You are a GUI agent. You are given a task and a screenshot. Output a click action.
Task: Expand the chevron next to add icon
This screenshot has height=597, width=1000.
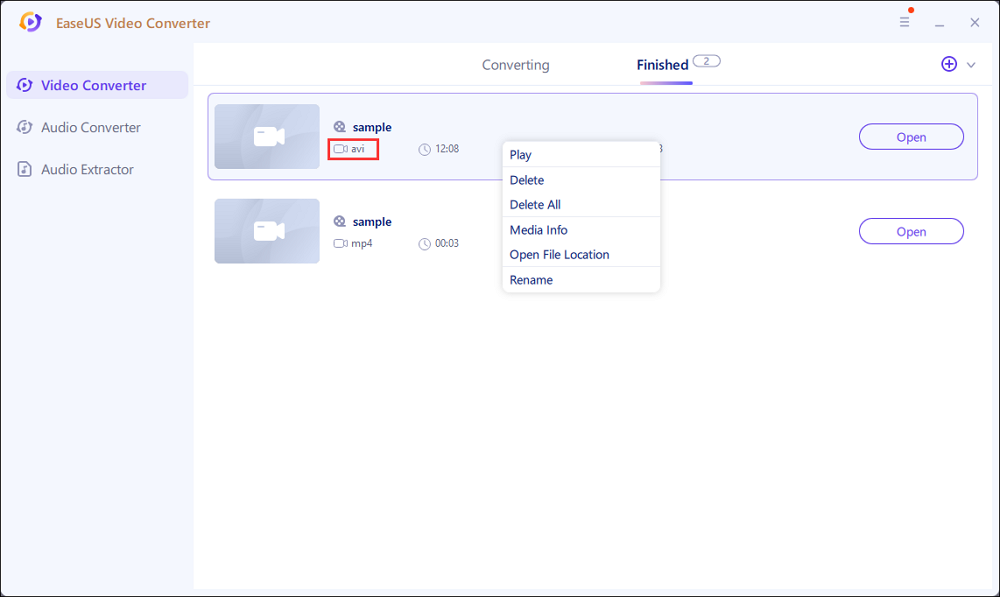pyautogui.click(x=971, y=65)
